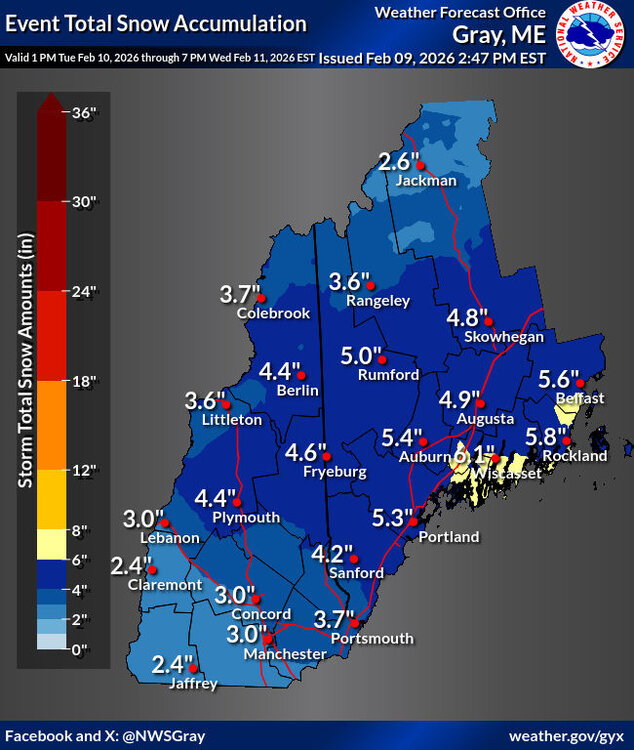Click the red marker dot at Jackman

point(421,165)
